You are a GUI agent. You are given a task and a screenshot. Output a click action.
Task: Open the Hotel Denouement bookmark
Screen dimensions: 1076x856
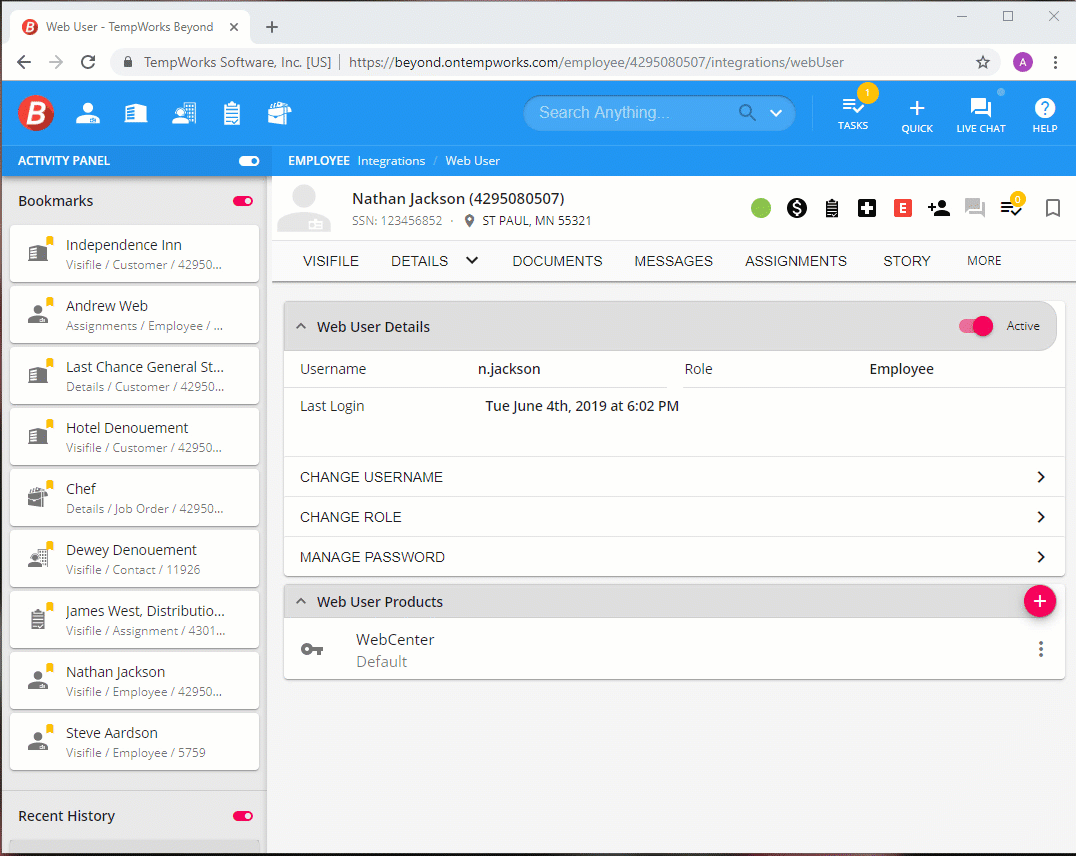coord(134,437)
